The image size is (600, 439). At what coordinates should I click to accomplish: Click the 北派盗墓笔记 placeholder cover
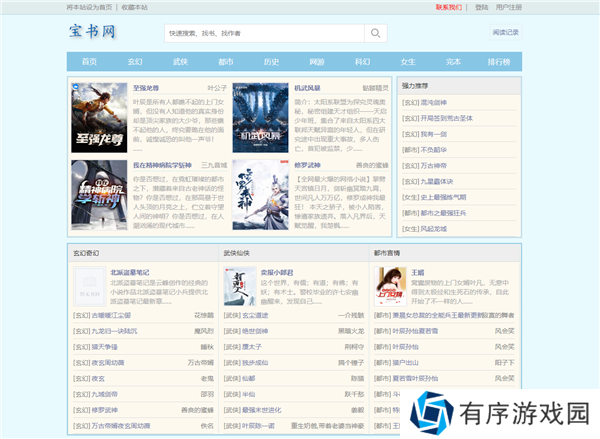90,286
